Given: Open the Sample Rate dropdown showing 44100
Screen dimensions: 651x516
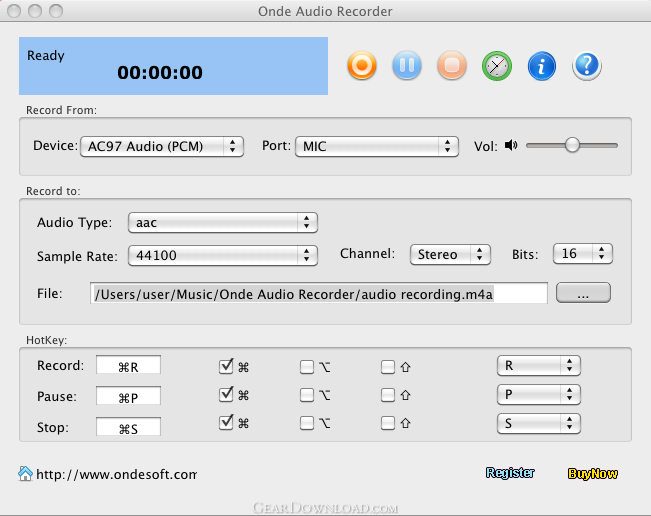Looking at the screenshot, I should pyautogui.click(x=223, y=255).
